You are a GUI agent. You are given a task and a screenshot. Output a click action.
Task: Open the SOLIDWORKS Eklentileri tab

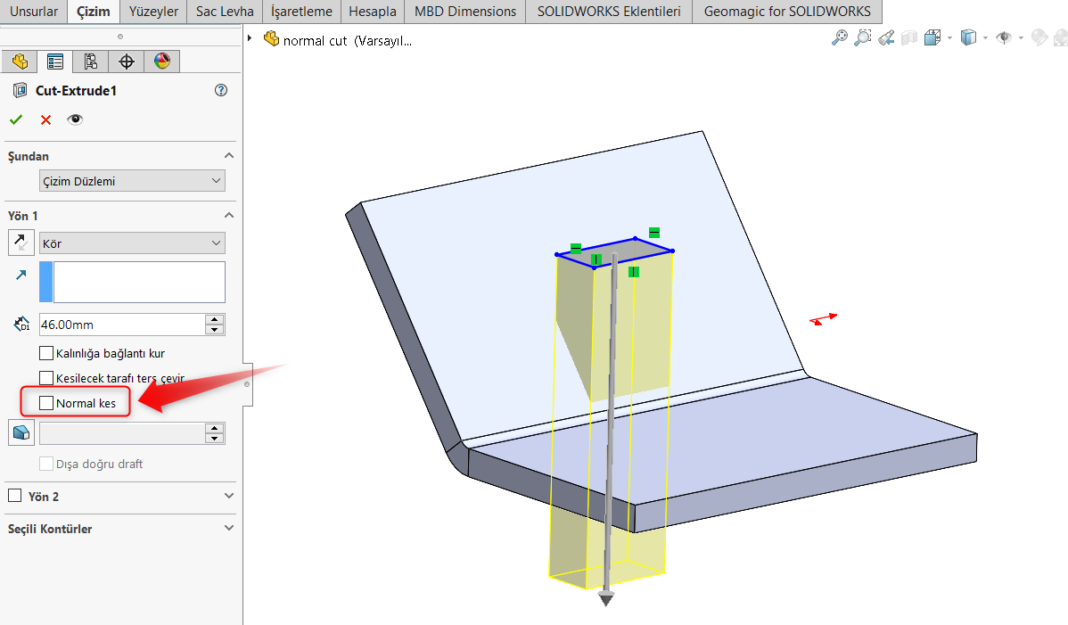coord(609,12)
